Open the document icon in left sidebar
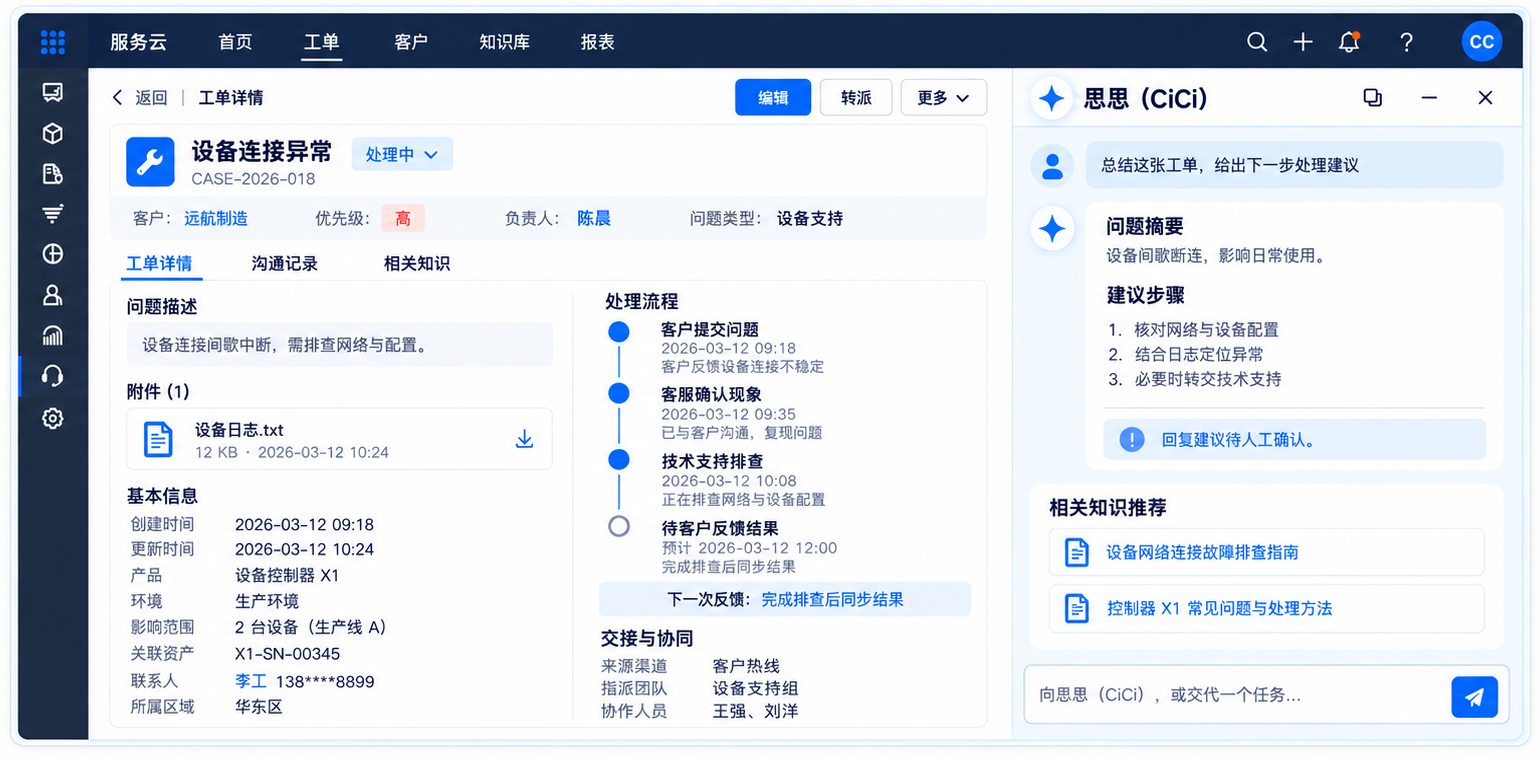The height and width of the screenshot is (759, 1540). (x=53, y=174)
